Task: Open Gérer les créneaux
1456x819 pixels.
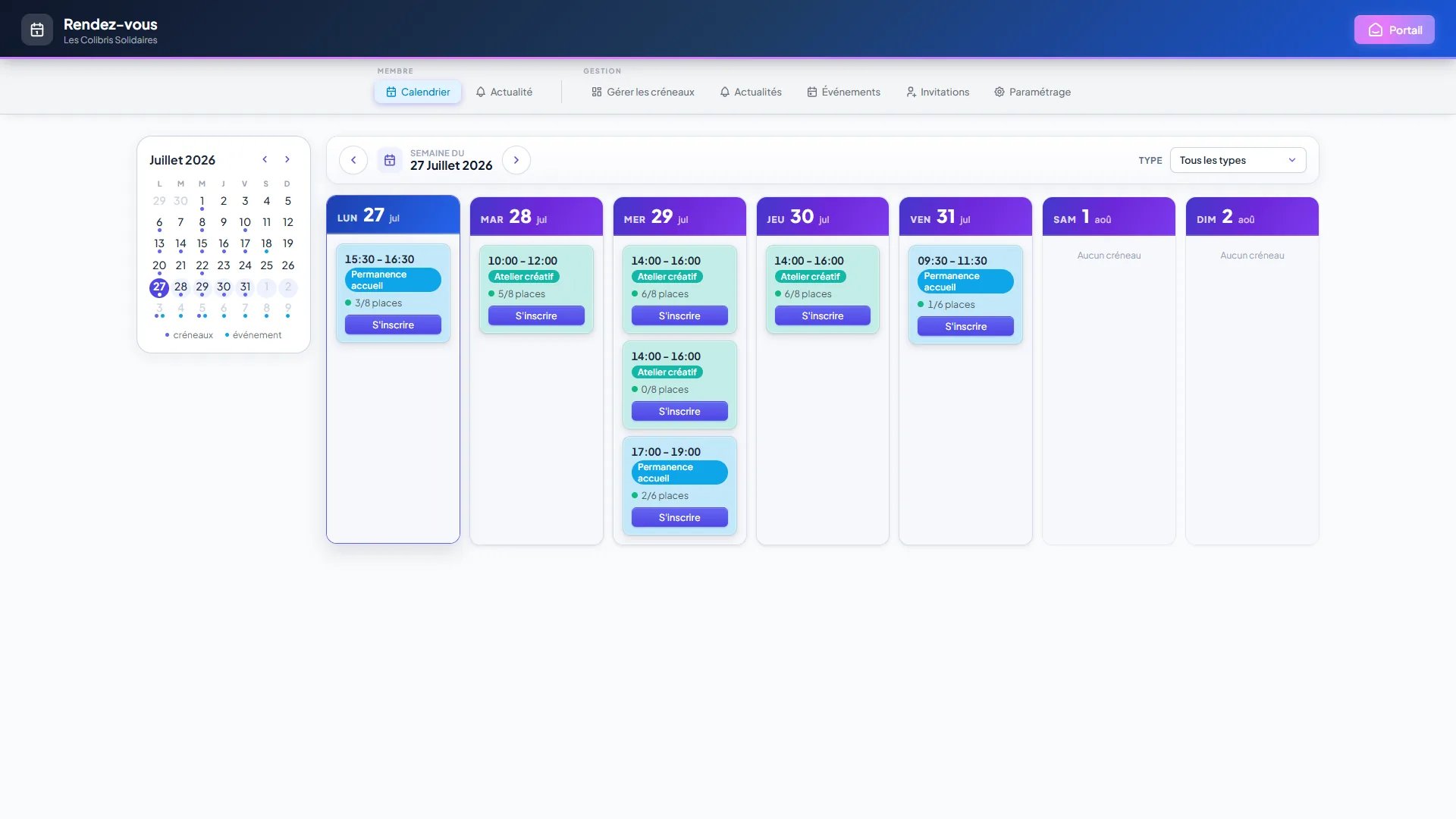Action: click(x=643, y=92)
